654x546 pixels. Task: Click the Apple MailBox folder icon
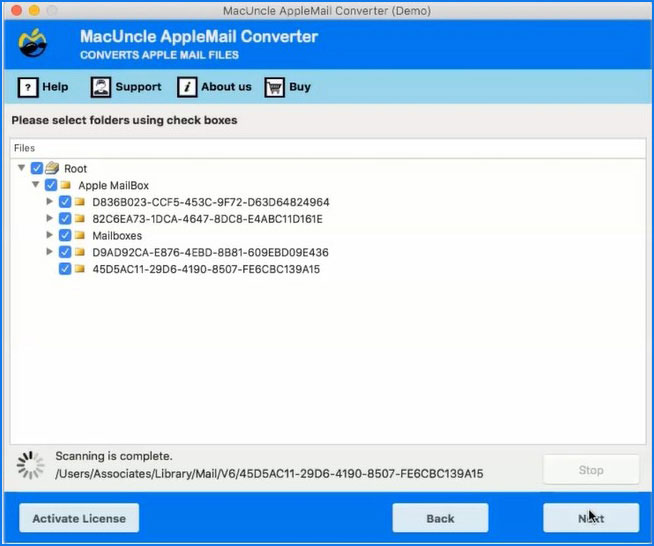click(x=65, y=185)
